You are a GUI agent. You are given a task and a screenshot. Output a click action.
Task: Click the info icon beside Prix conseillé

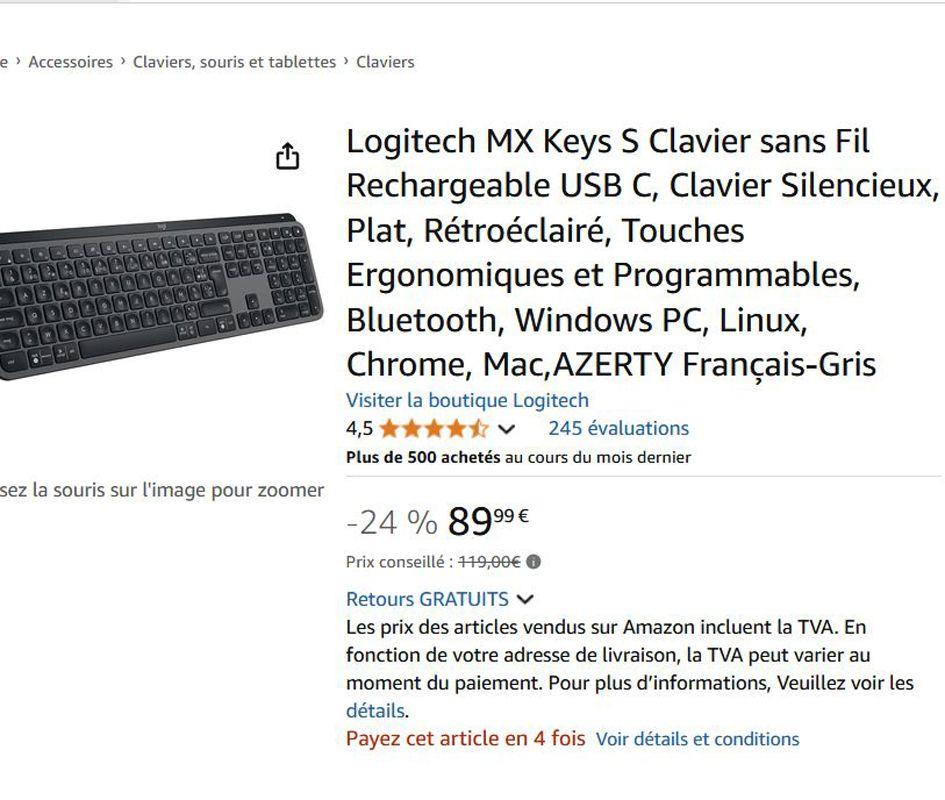coord(533,562)
